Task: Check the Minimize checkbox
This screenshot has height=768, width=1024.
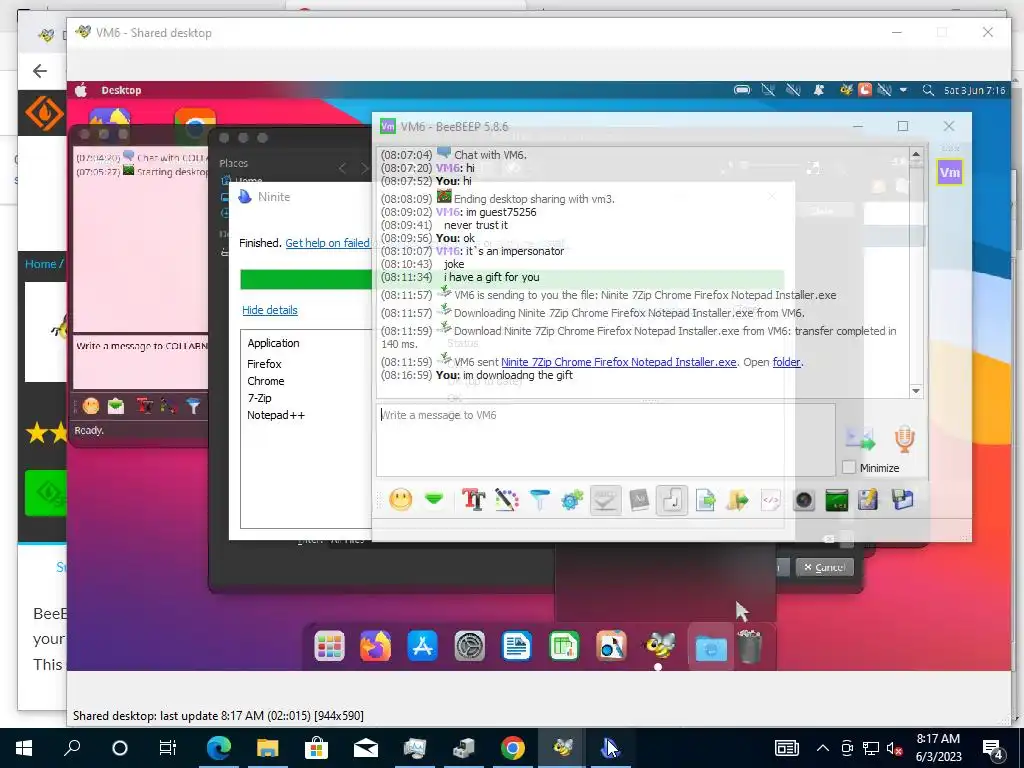Action: 849,468
